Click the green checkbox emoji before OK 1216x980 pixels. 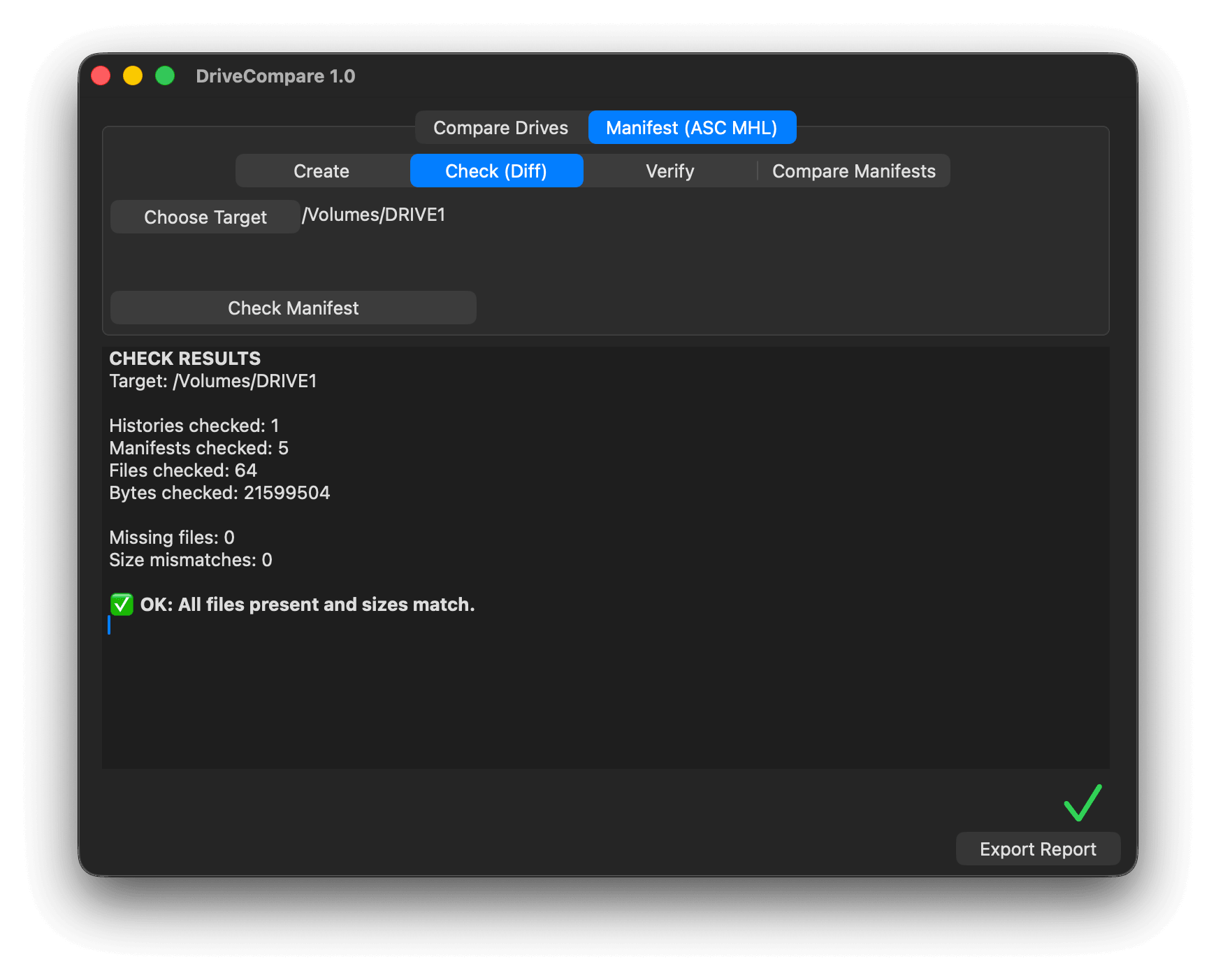(122, 605)
